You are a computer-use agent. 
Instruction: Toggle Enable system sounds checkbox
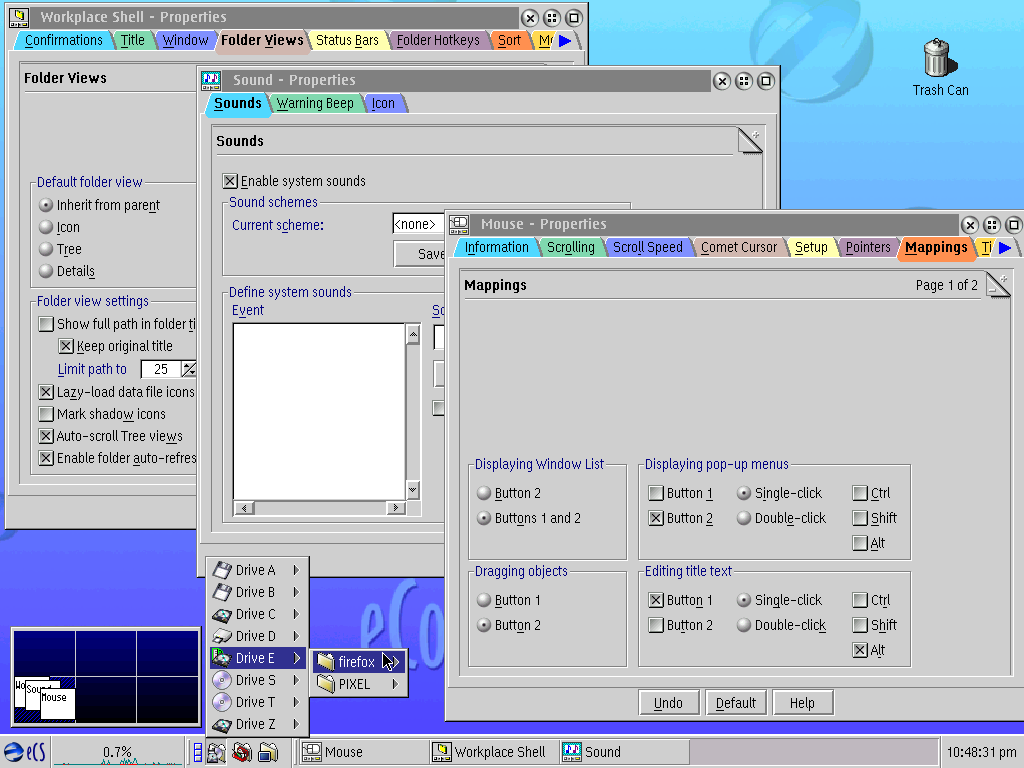point(230,181)
